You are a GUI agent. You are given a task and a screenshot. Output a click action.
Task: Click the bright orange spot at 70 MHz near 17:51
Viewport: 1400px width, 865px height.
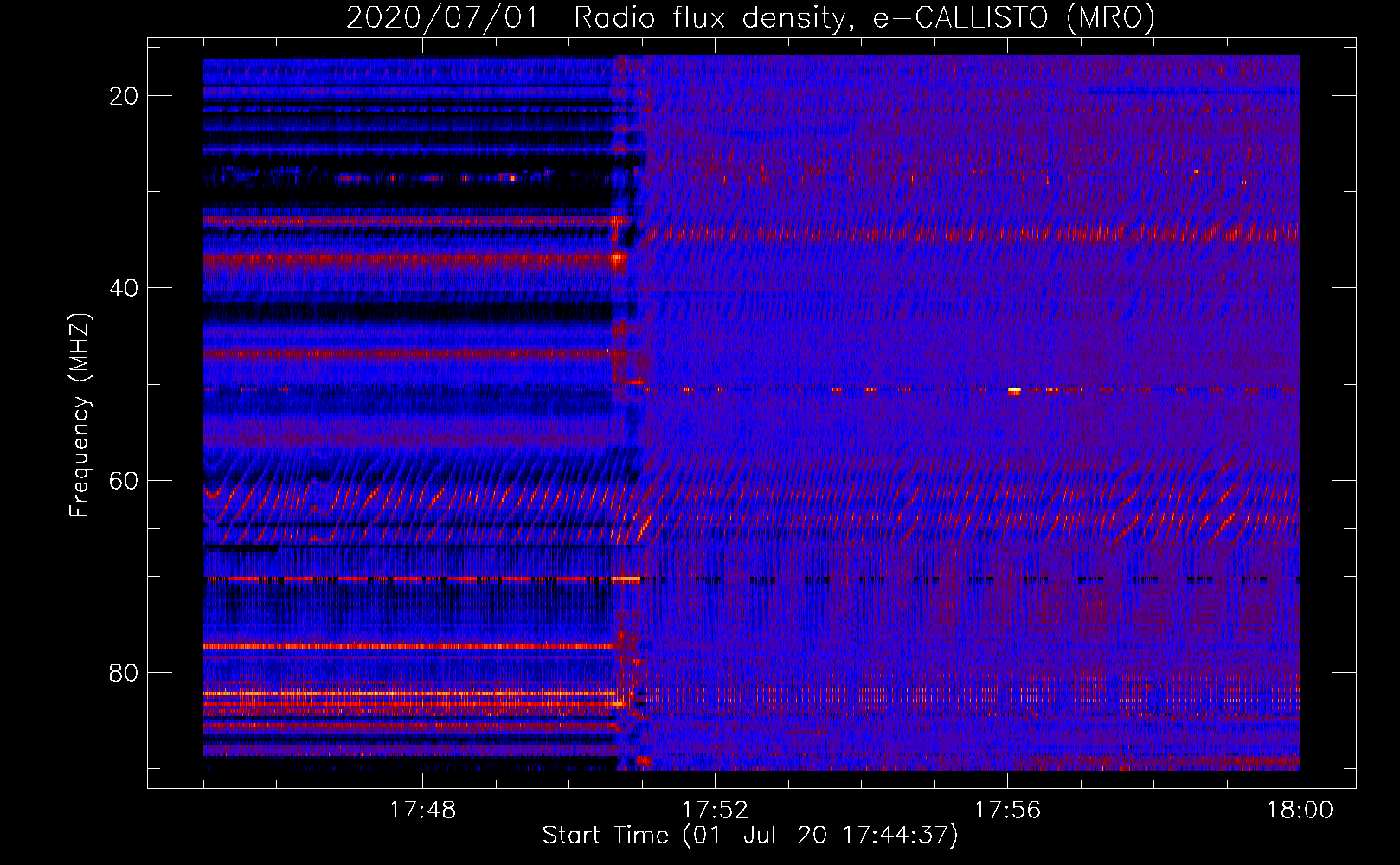[x=626, y=579]
